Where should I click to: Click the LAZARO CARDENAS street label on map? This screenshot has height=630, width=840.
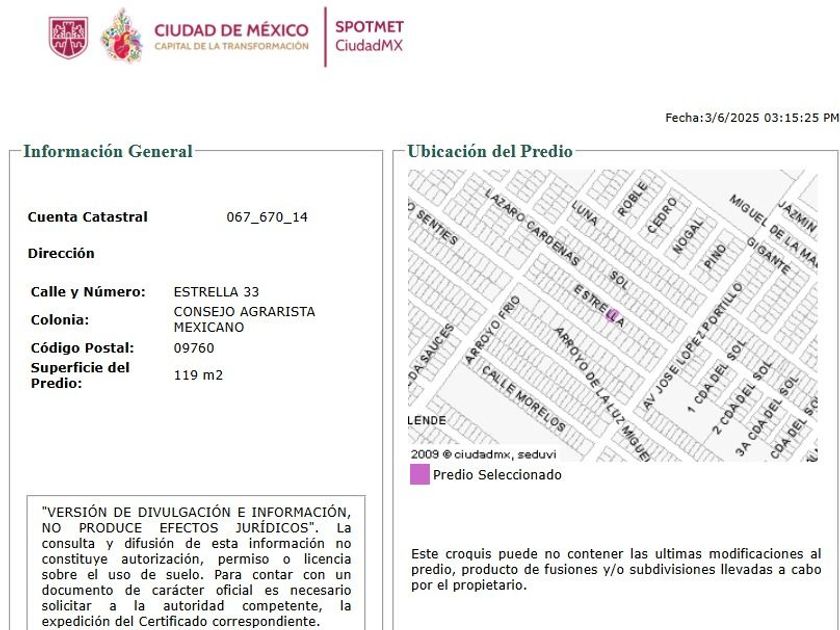point(532,228)
